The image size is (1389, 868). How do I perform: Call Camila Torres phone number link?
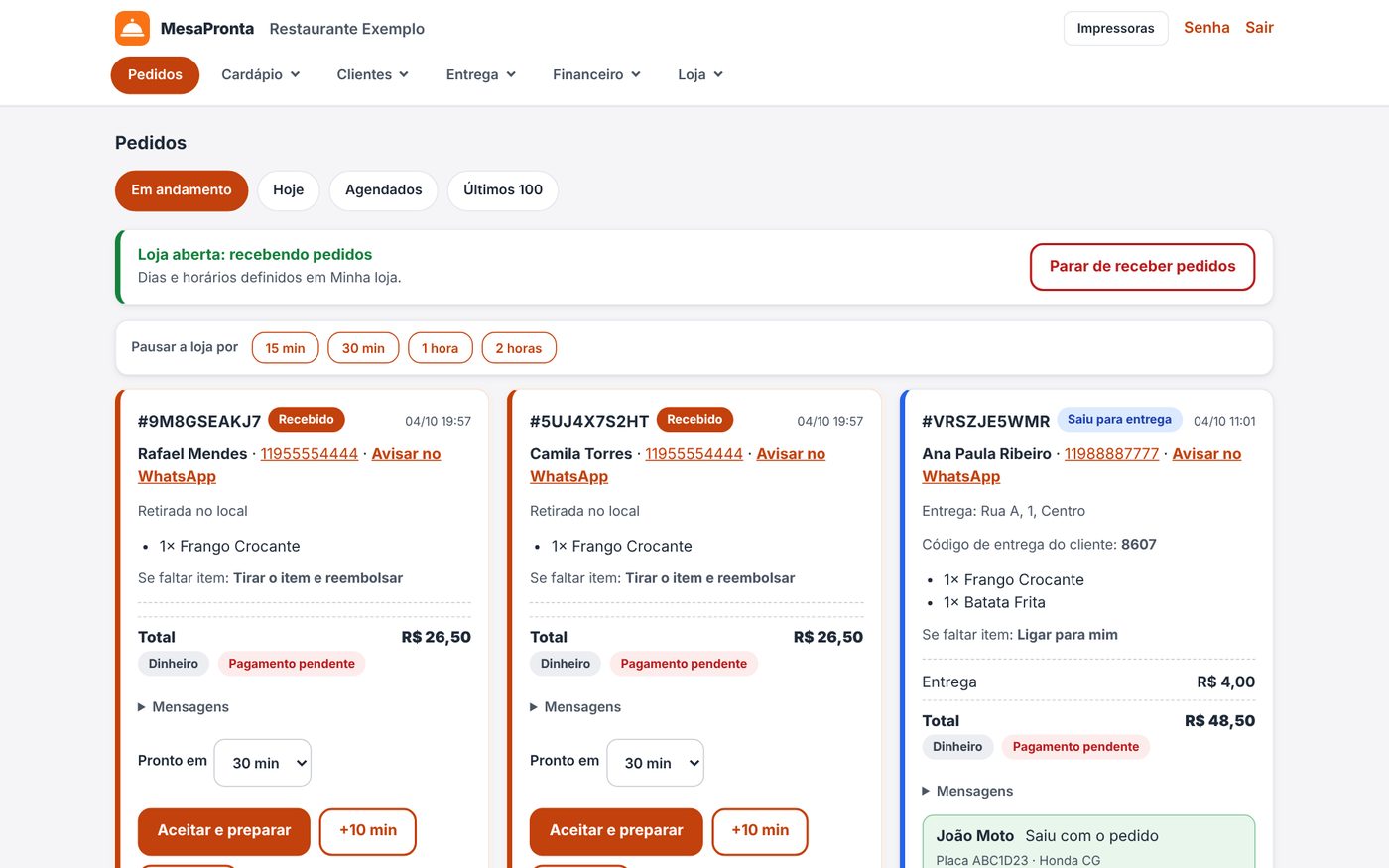694,454
